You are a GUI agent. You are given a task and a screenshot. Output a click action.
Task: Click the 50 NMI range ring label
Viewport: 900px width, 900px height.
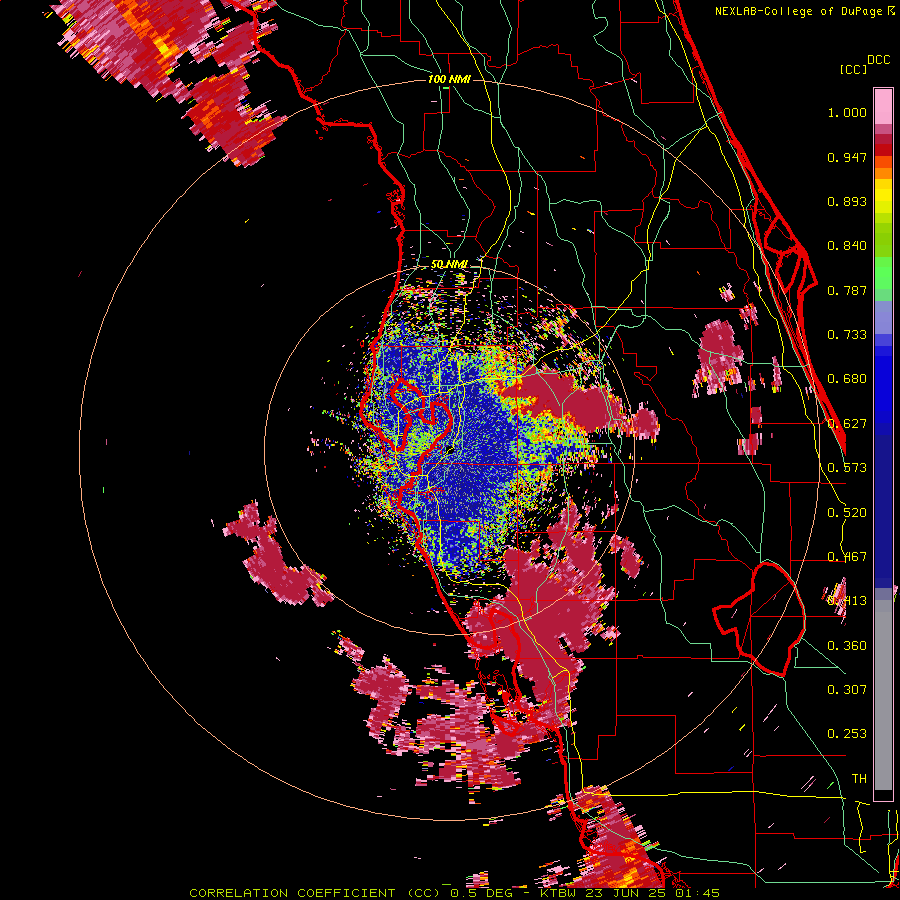pos(449,264)
